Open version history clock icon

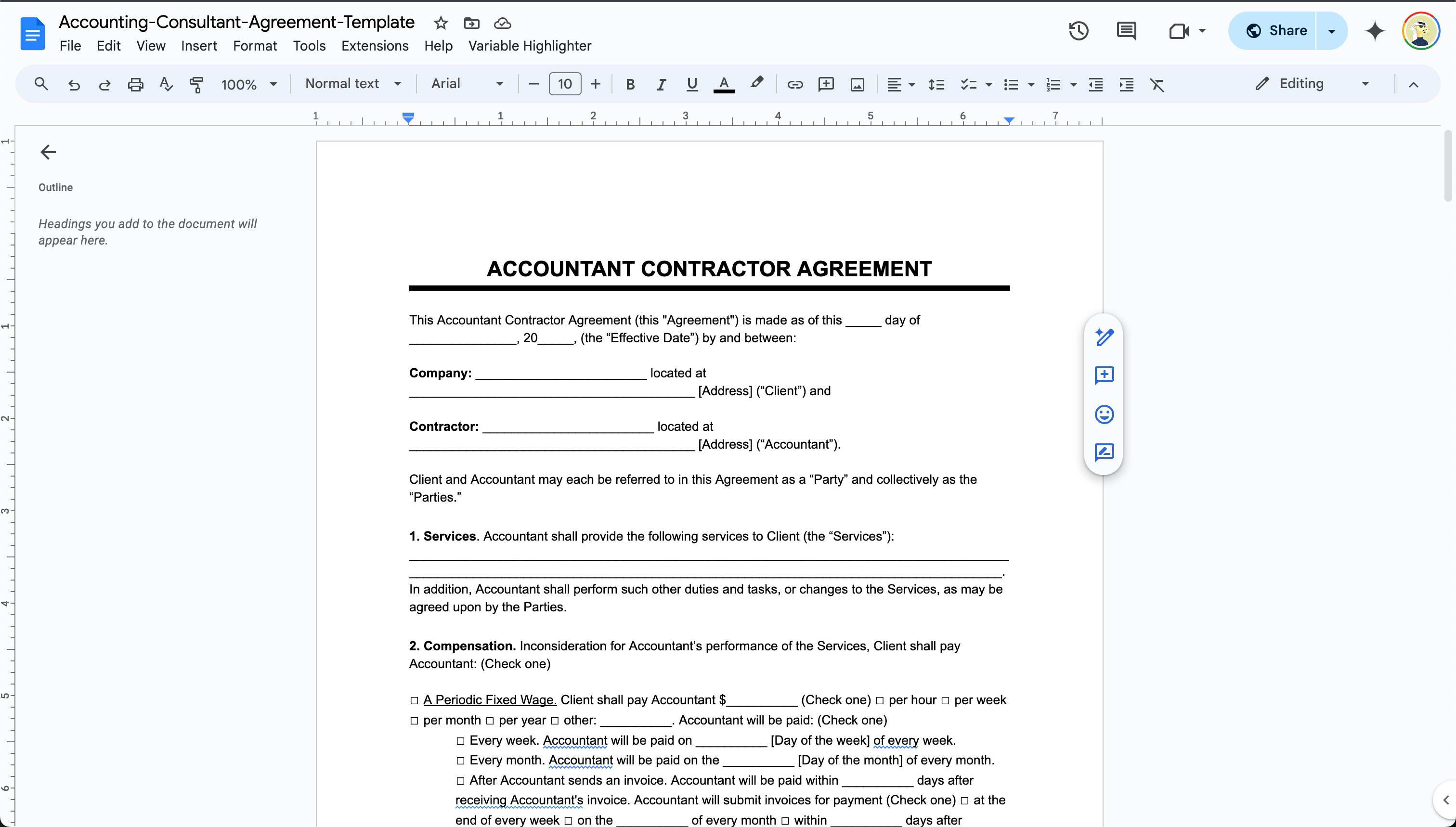click(1078, 31)
